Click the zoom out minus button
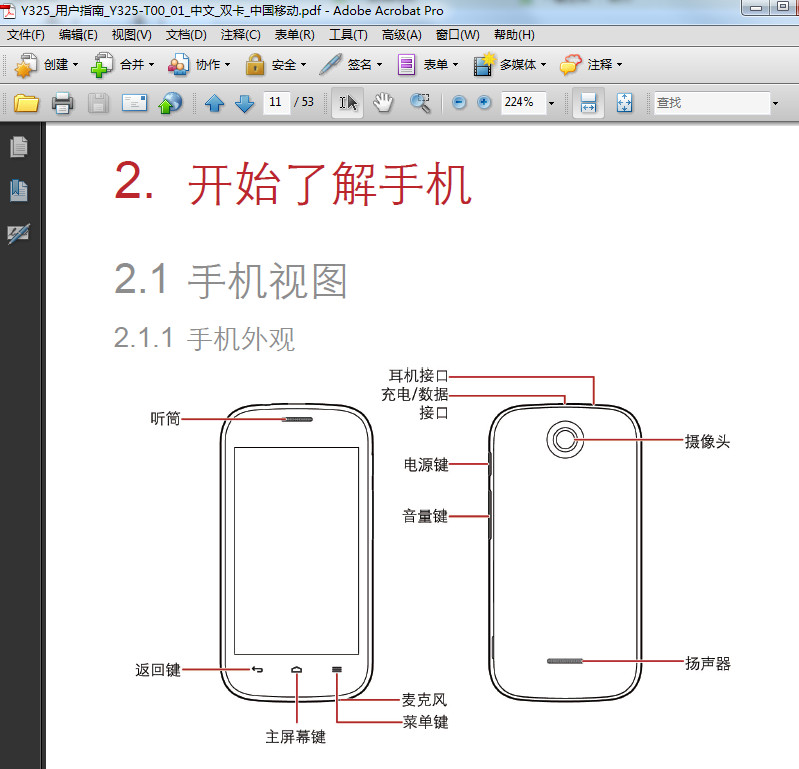The width and height of the screenshot is (799, 769). point(459,103)
